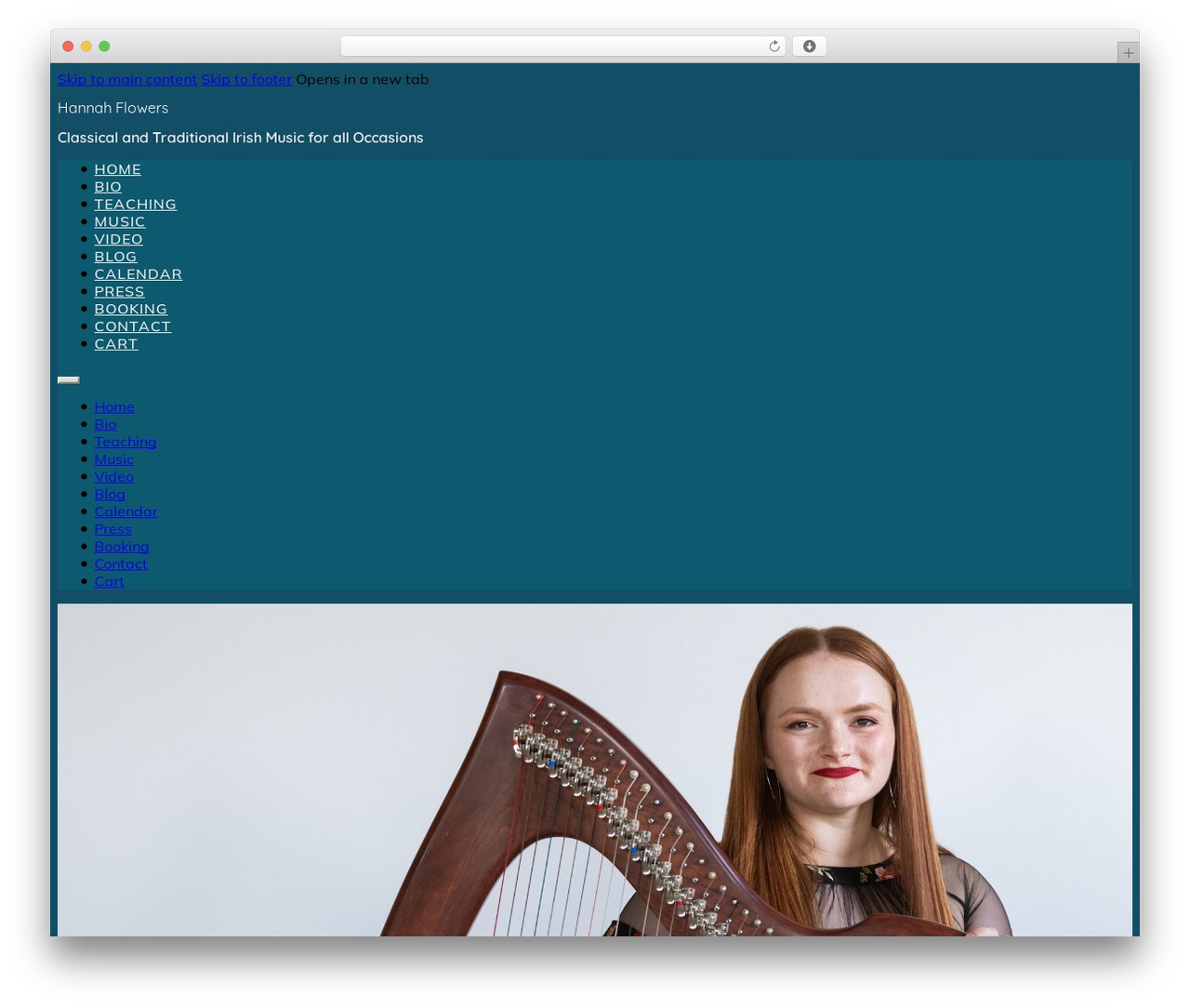Click the lowercase Blog link
The width and height of the screenshot is (1190, 1008).
click(110, 494)
